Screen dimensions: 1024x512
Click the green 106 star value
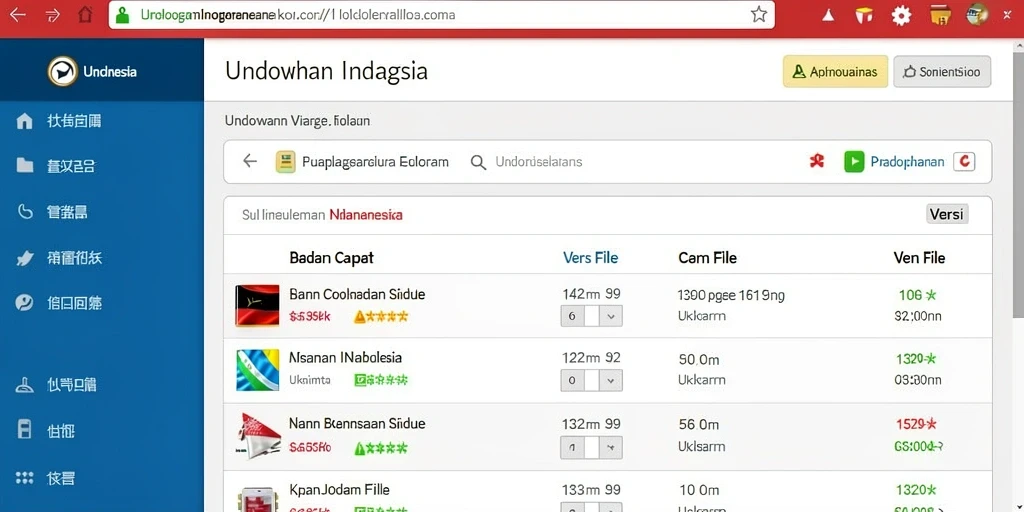(917, 295)
